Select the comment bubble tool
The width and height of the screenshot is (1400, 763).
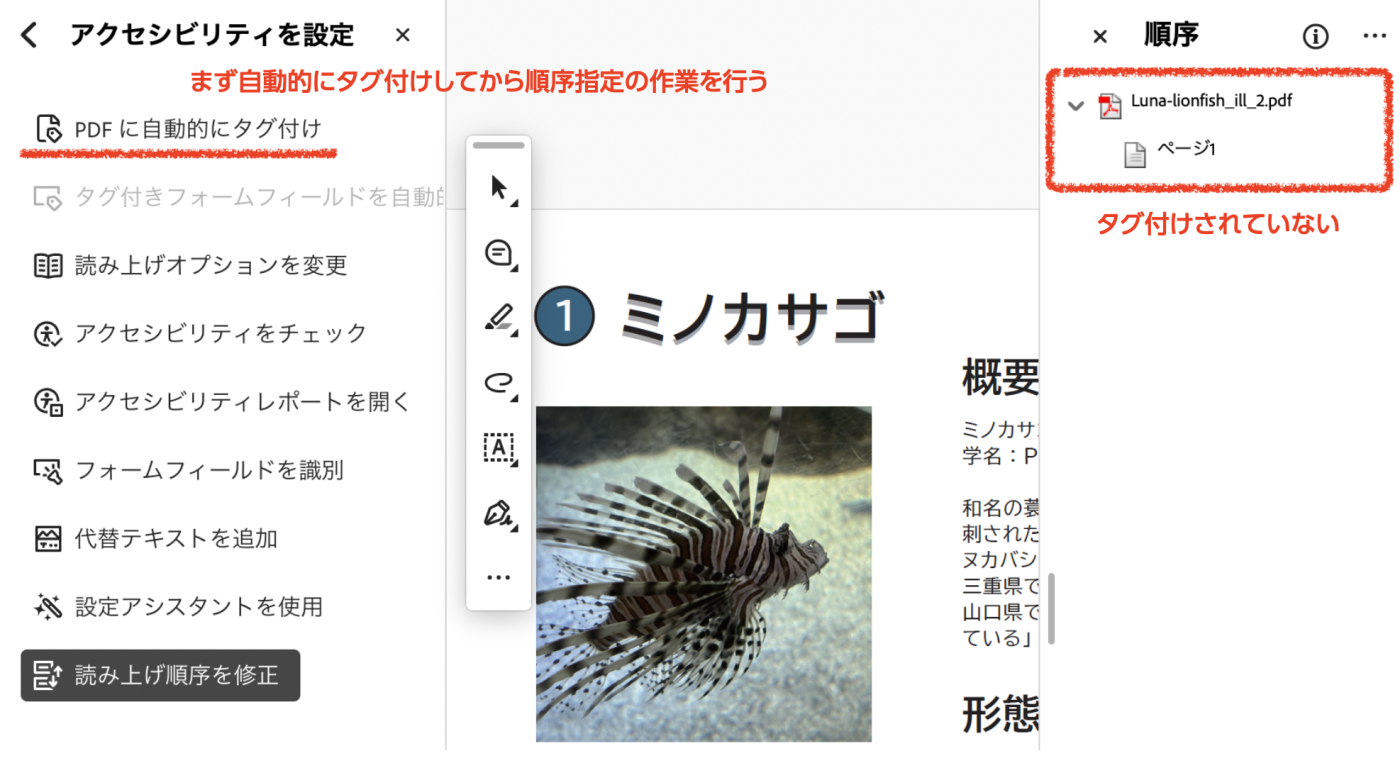click(499, 253)
